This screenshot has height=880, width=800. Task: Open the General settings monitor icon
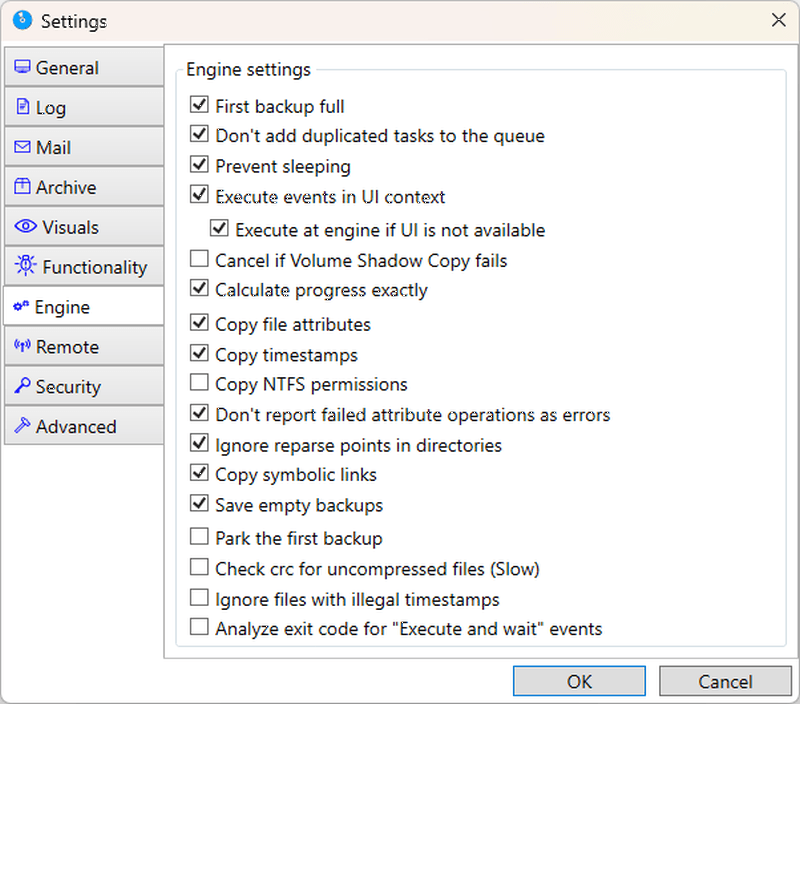tap(22, 67)
